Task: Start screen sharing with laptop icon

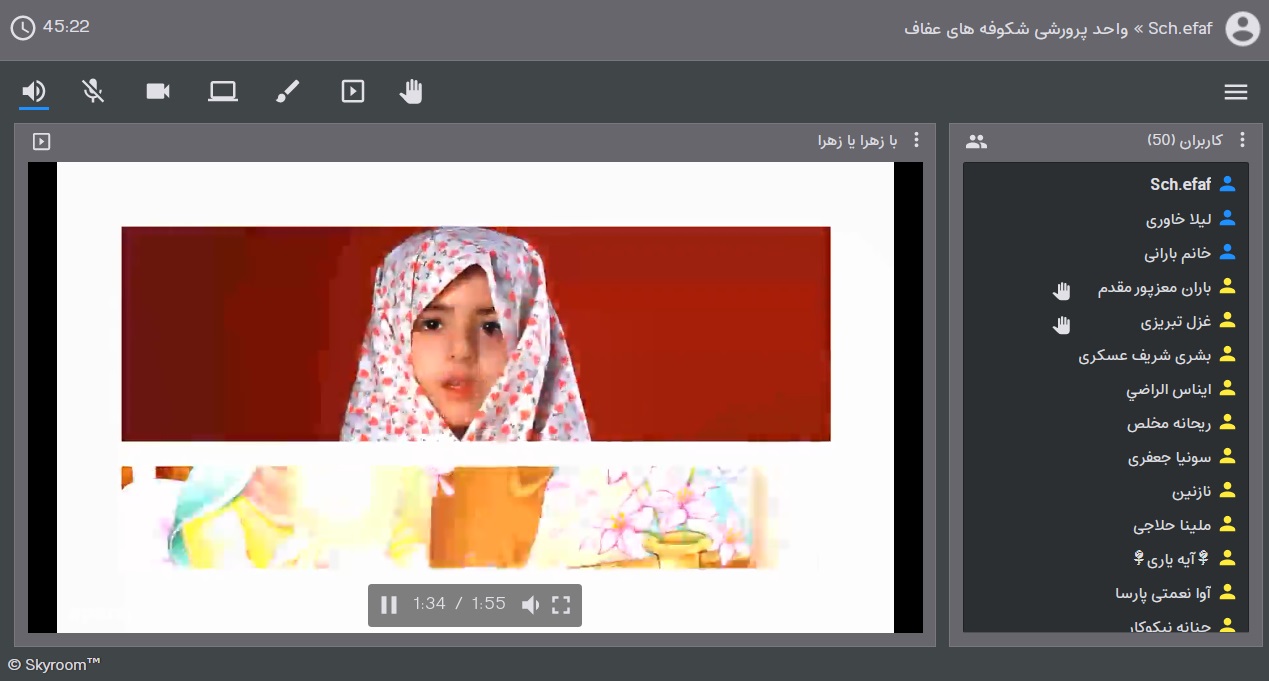Action: 222,92
